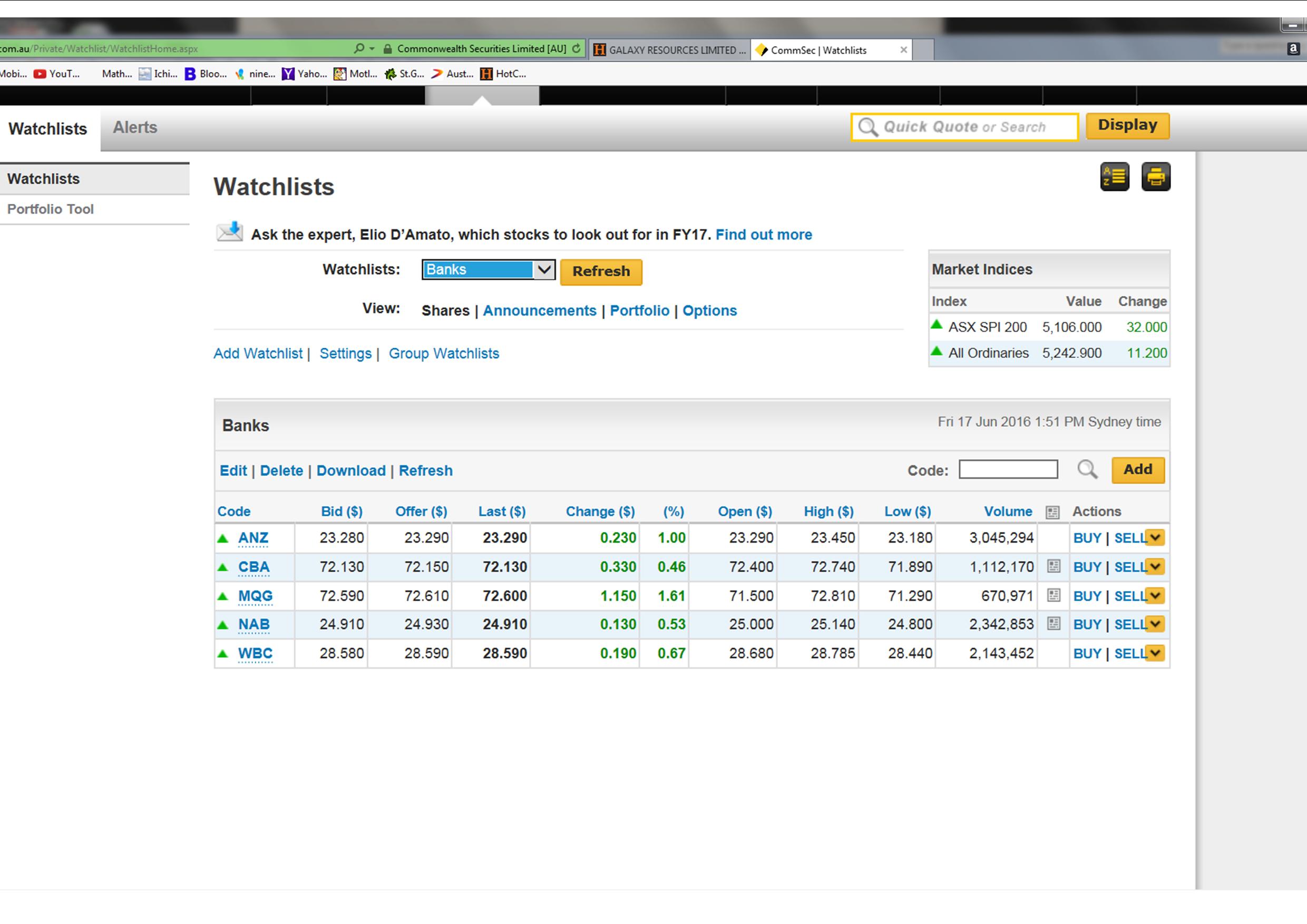Open the Ichi bookmark

[x=158, y=73]
